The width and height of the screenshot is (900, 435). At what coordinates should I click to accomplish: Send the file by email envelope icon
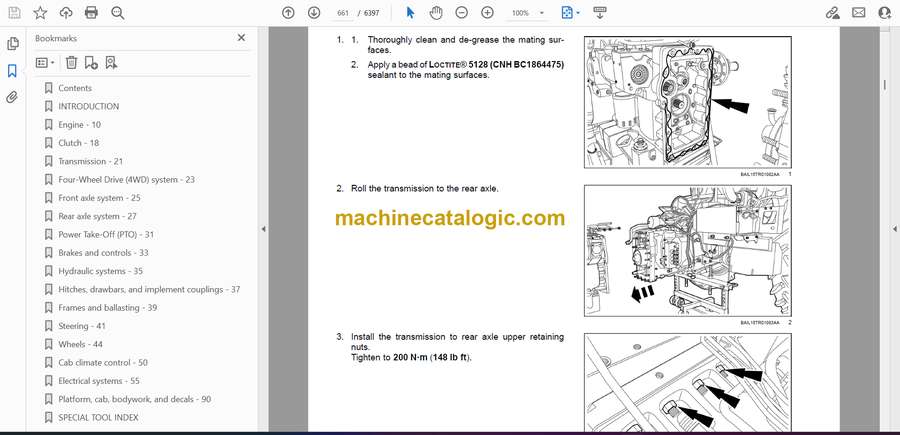pos(859,13)
